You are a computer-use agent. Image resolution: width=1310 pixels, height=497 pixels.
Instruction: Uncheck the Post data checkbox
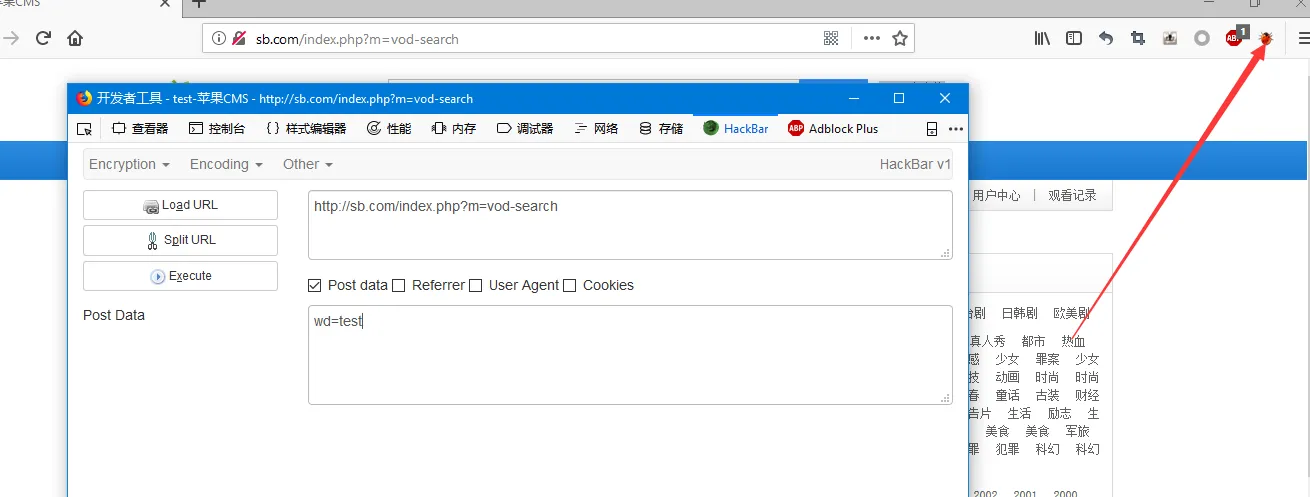(x=315, y=285)
